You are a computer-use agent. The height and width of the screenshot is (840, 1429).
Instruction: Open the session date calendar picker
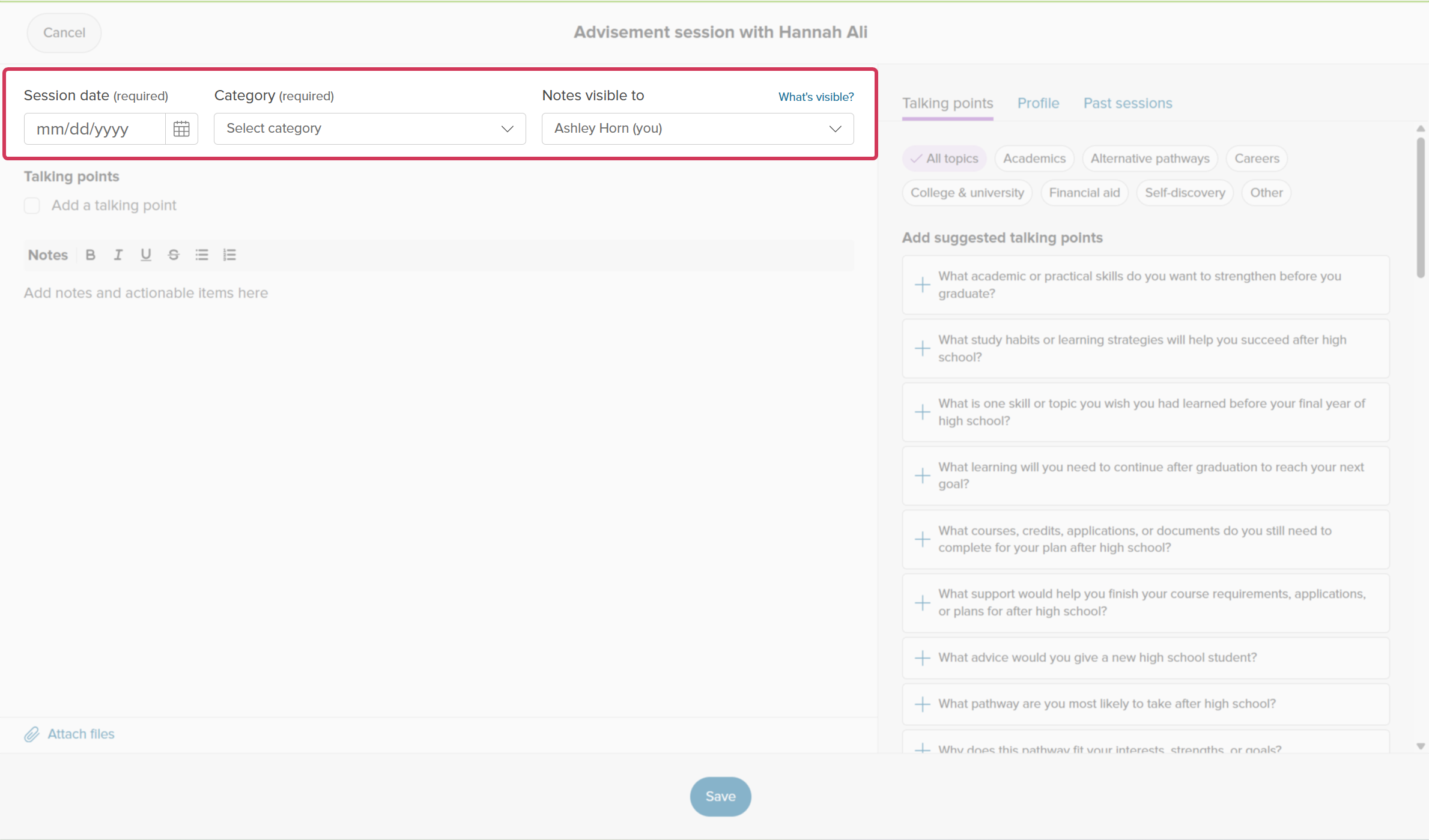[181, 128]
